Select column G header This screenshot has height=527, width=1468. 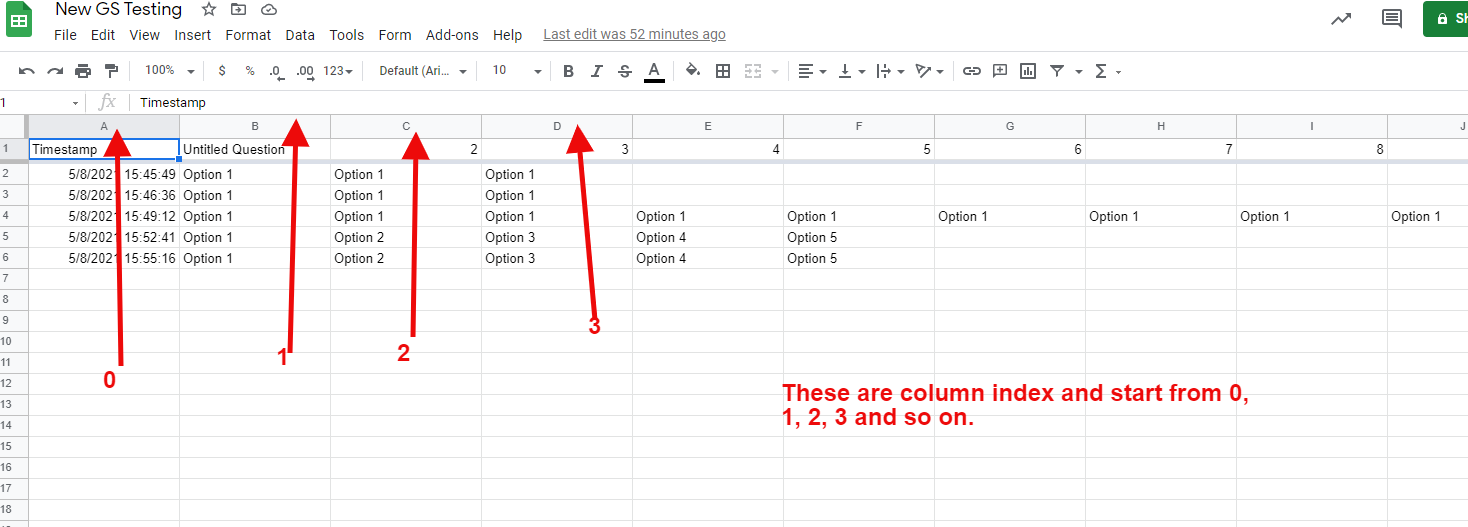pyautogui.click(x=1010, y=126)
